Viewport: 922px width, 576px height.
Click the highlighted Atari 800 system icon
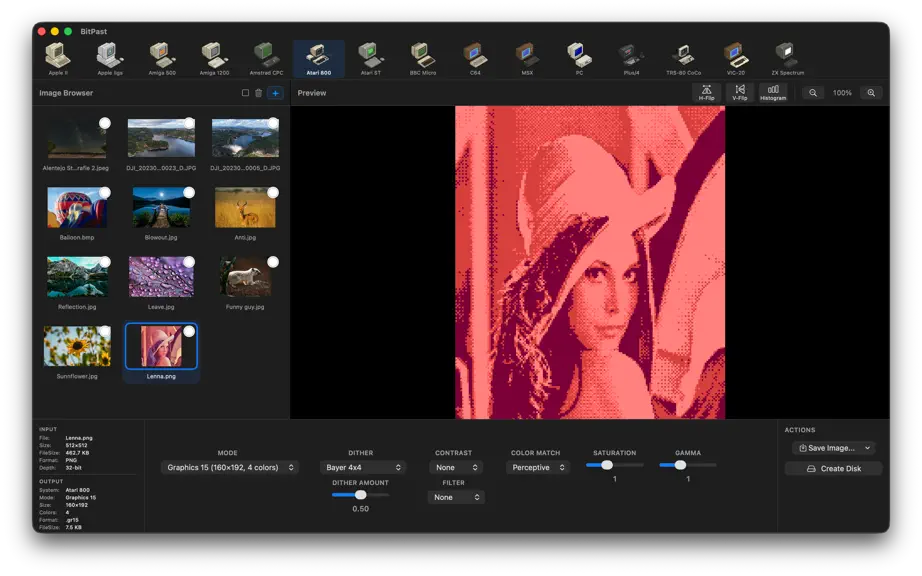319,59
